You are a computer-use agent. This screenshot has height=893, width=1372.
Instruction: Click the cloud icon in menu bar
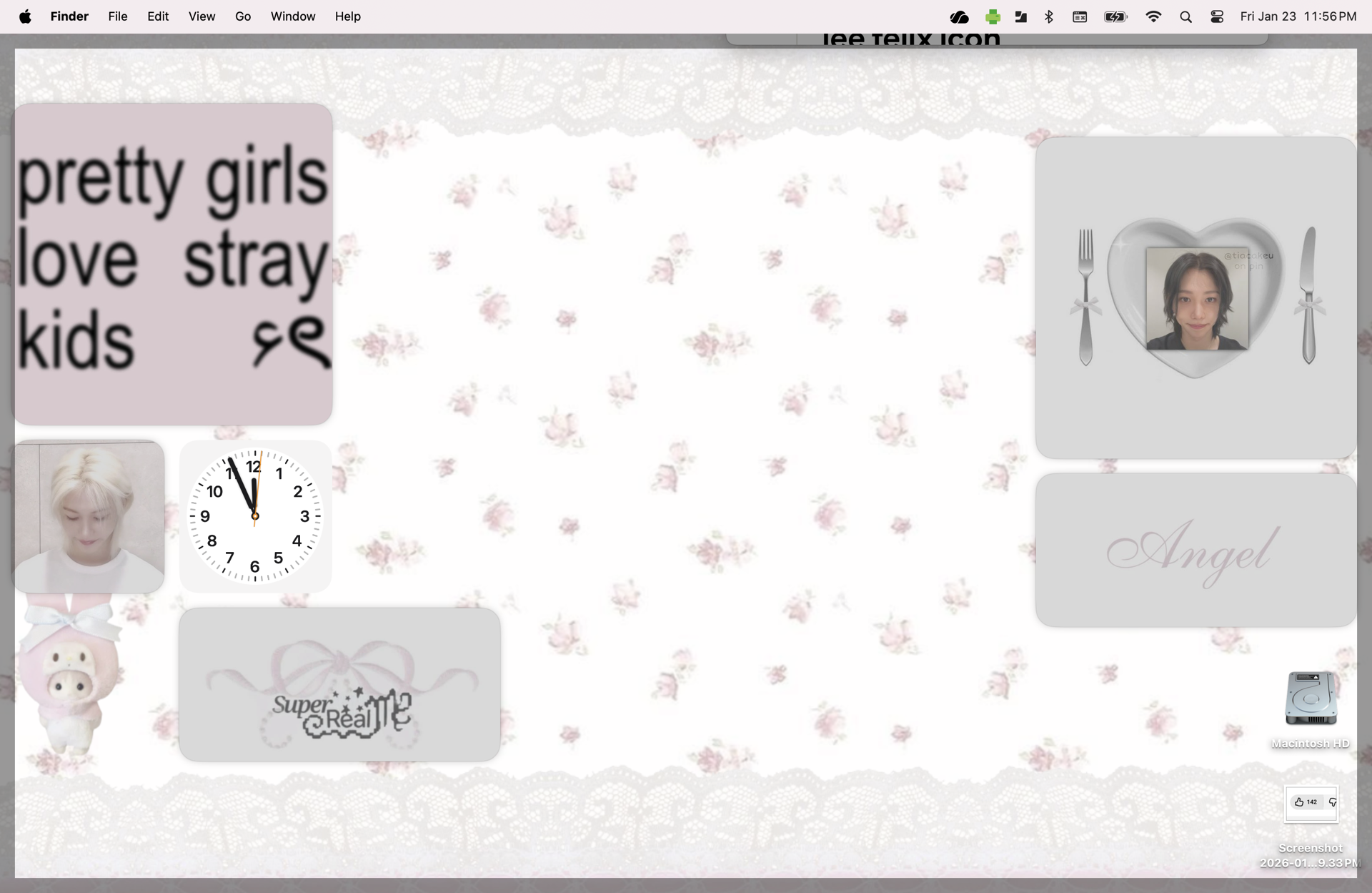(959, 16)
